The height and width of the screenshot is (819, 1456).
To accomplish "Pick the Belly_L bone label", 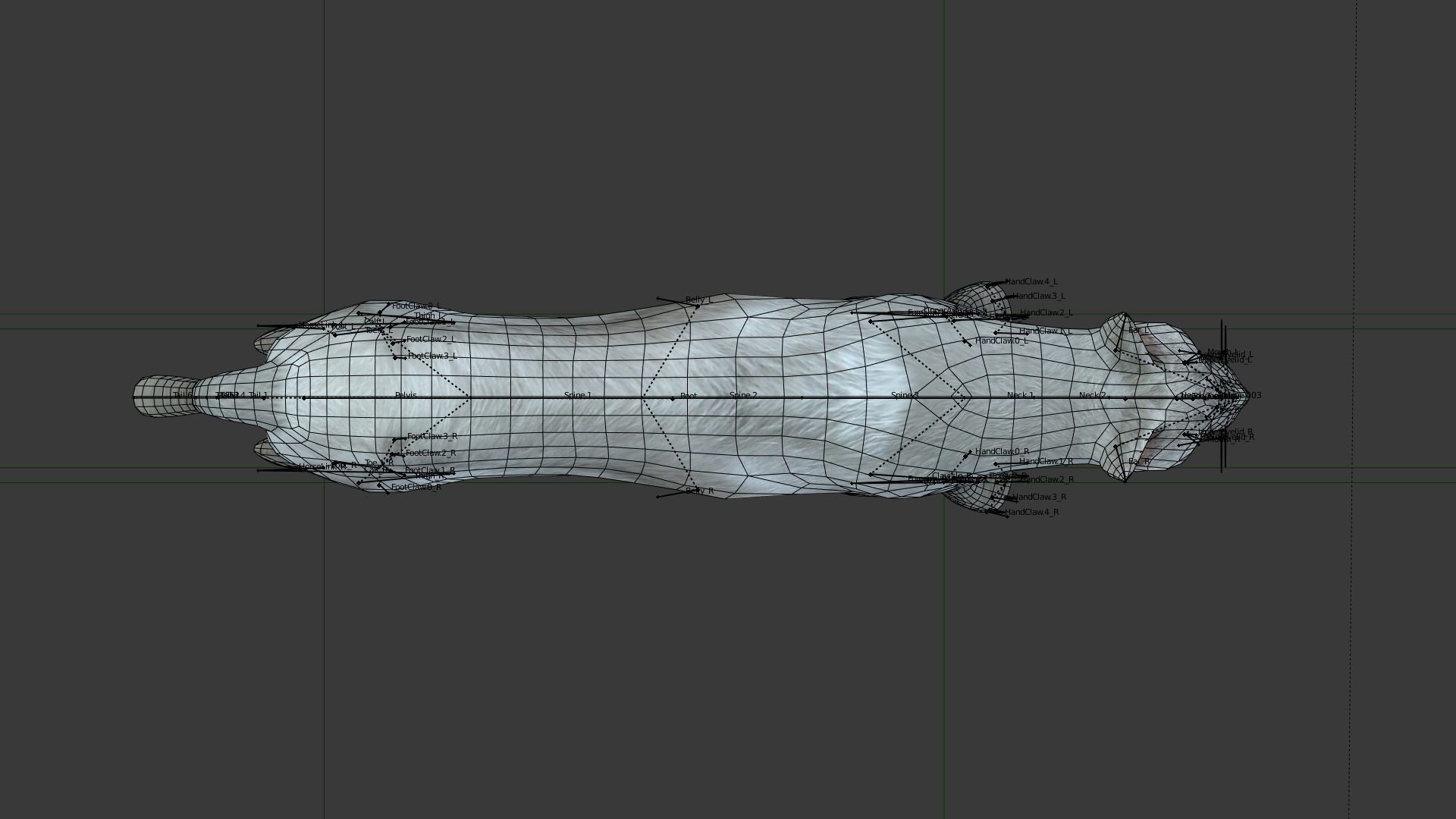I will coord(699,300).
